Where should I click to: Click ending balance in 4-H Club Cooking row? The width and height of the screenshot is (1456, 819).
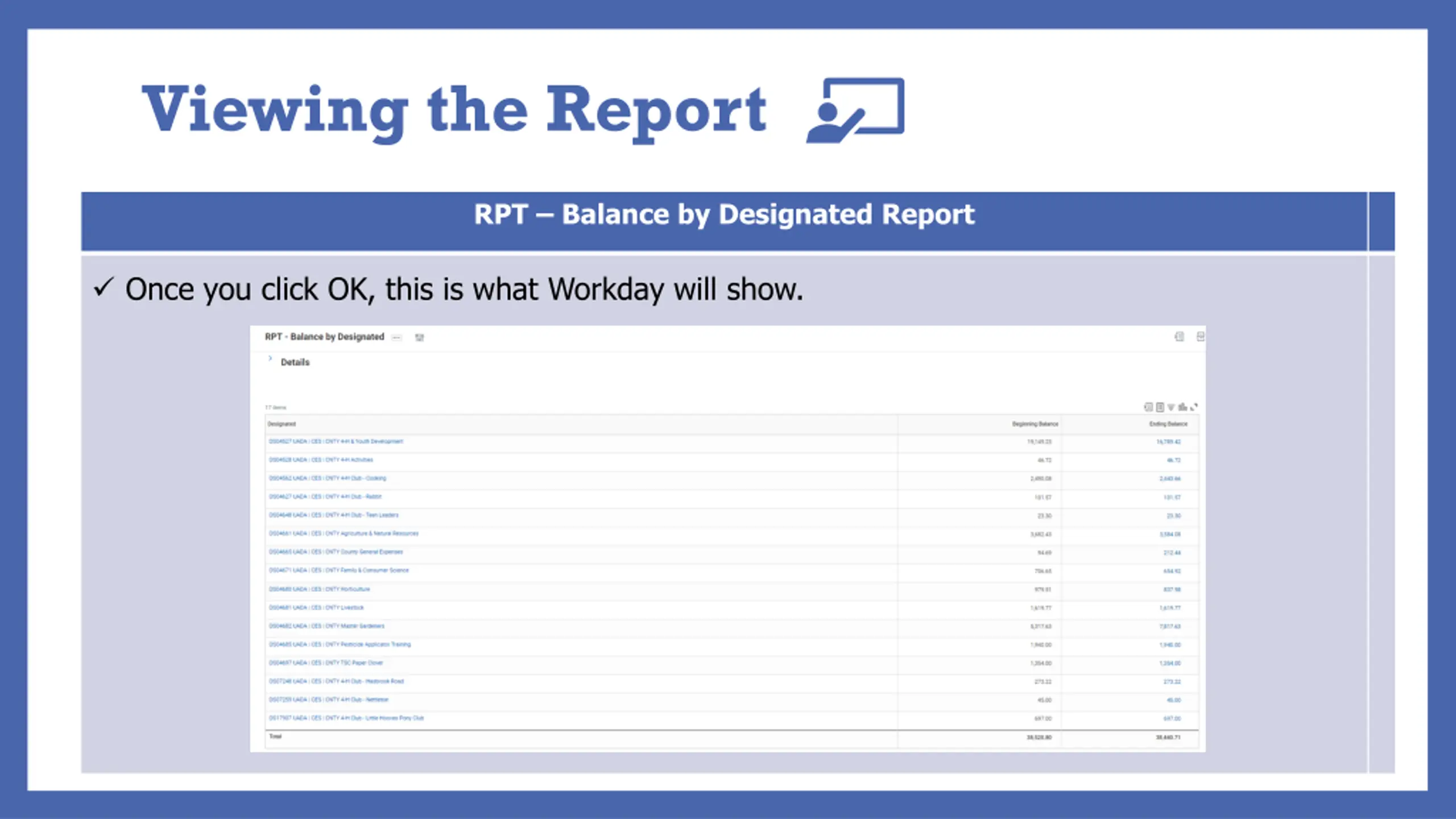(1170, 479)
